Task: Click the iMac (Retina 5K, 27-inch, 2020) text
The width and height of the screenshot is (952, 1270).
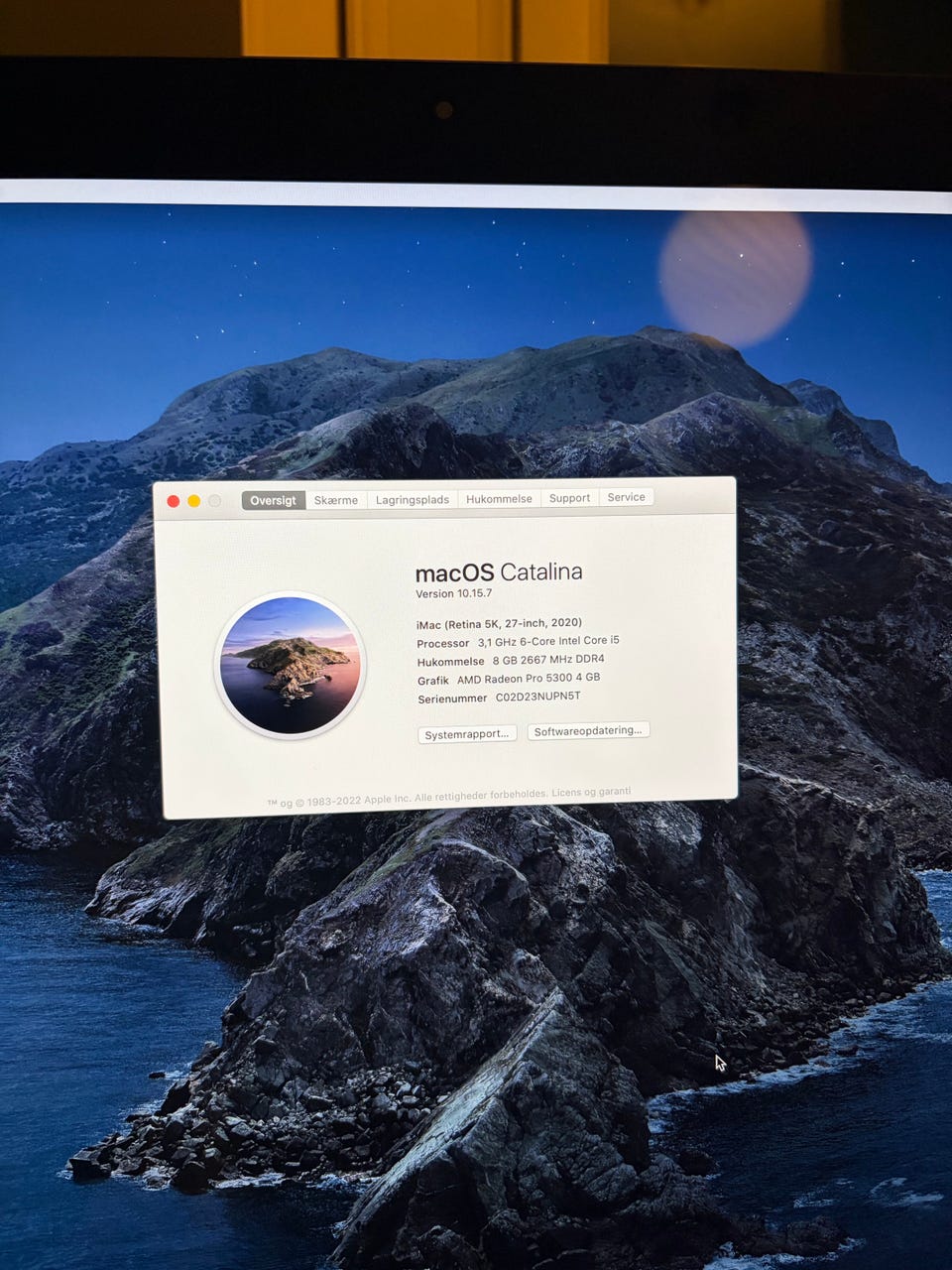Action: (x=499, y=623)
